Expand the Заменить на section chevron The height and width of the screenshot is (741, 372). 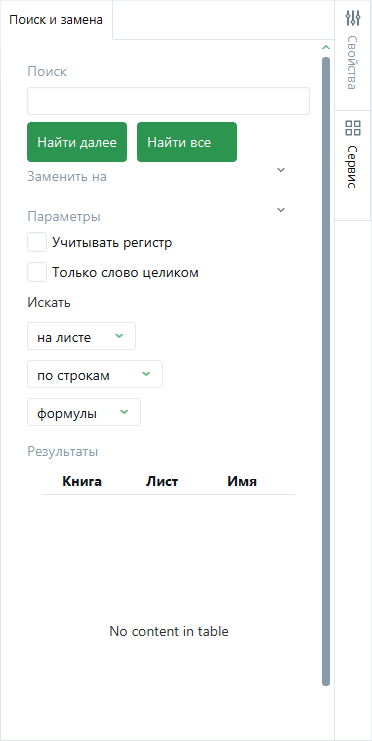pyautogui.click(x=281, y=170)
